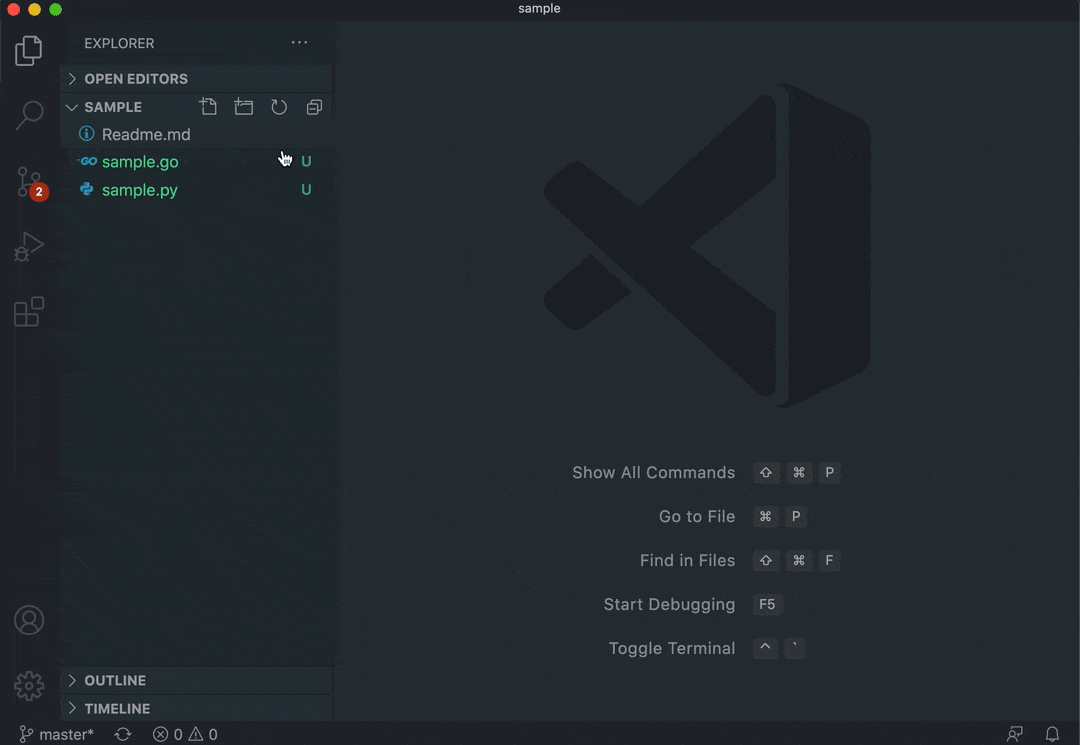Open the Accounts menu
This screenshot has width=1080, height=745.
(x=29, y=620)
